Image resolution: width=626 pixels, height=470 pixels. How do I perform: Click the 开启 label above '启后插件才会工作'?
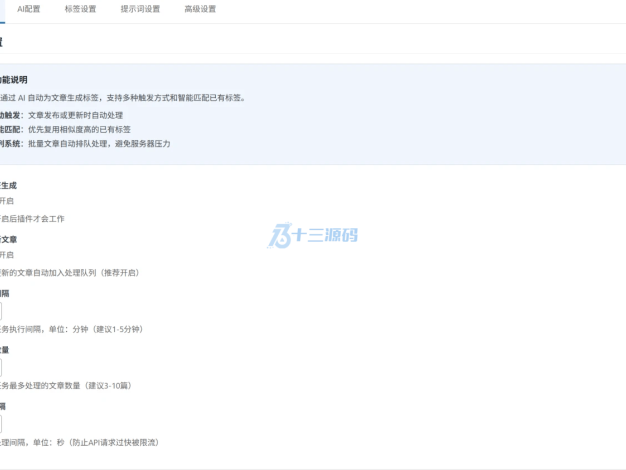click(7, 201)
